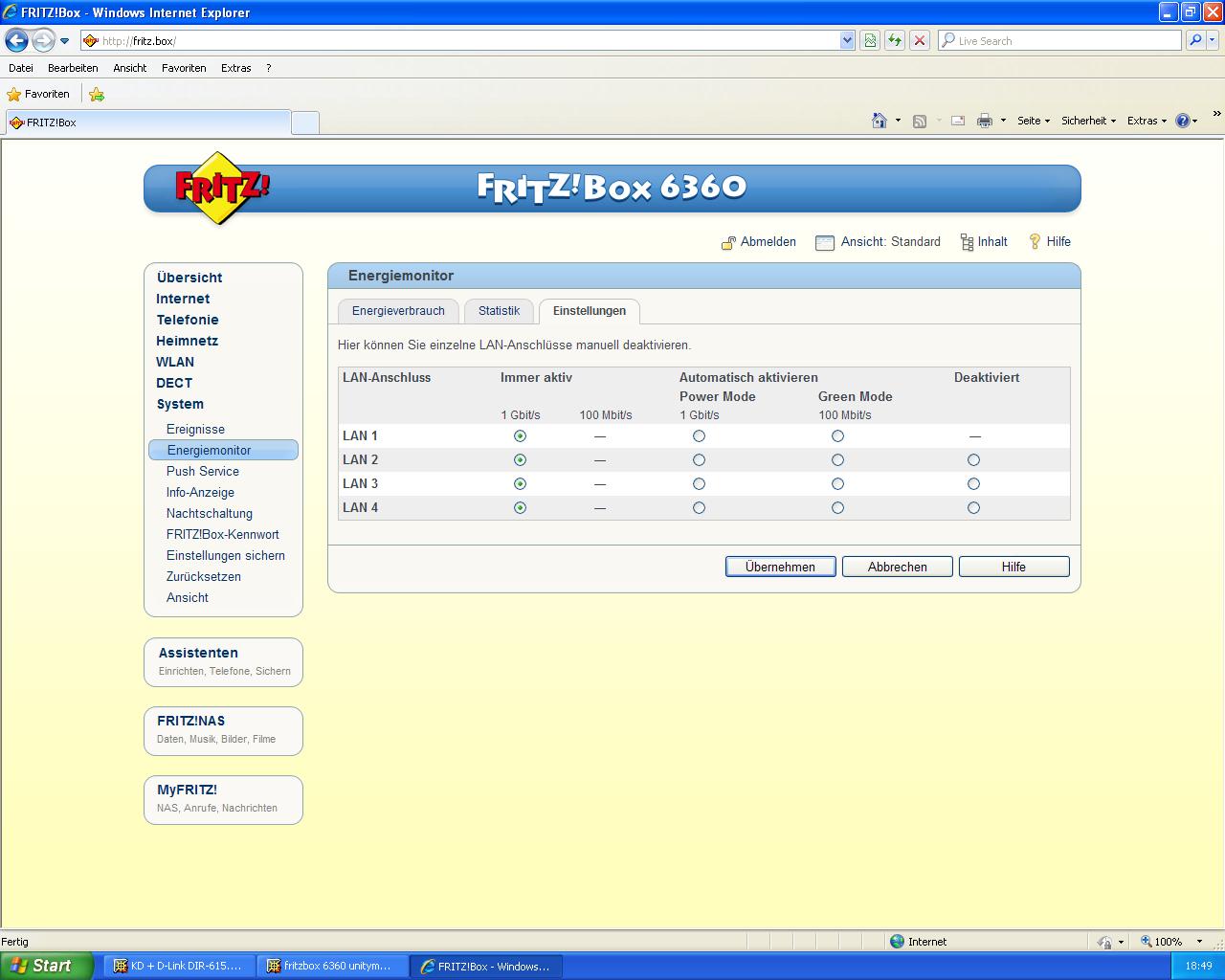Expand the Print options dropdown arrow

tap(1003, 121)
